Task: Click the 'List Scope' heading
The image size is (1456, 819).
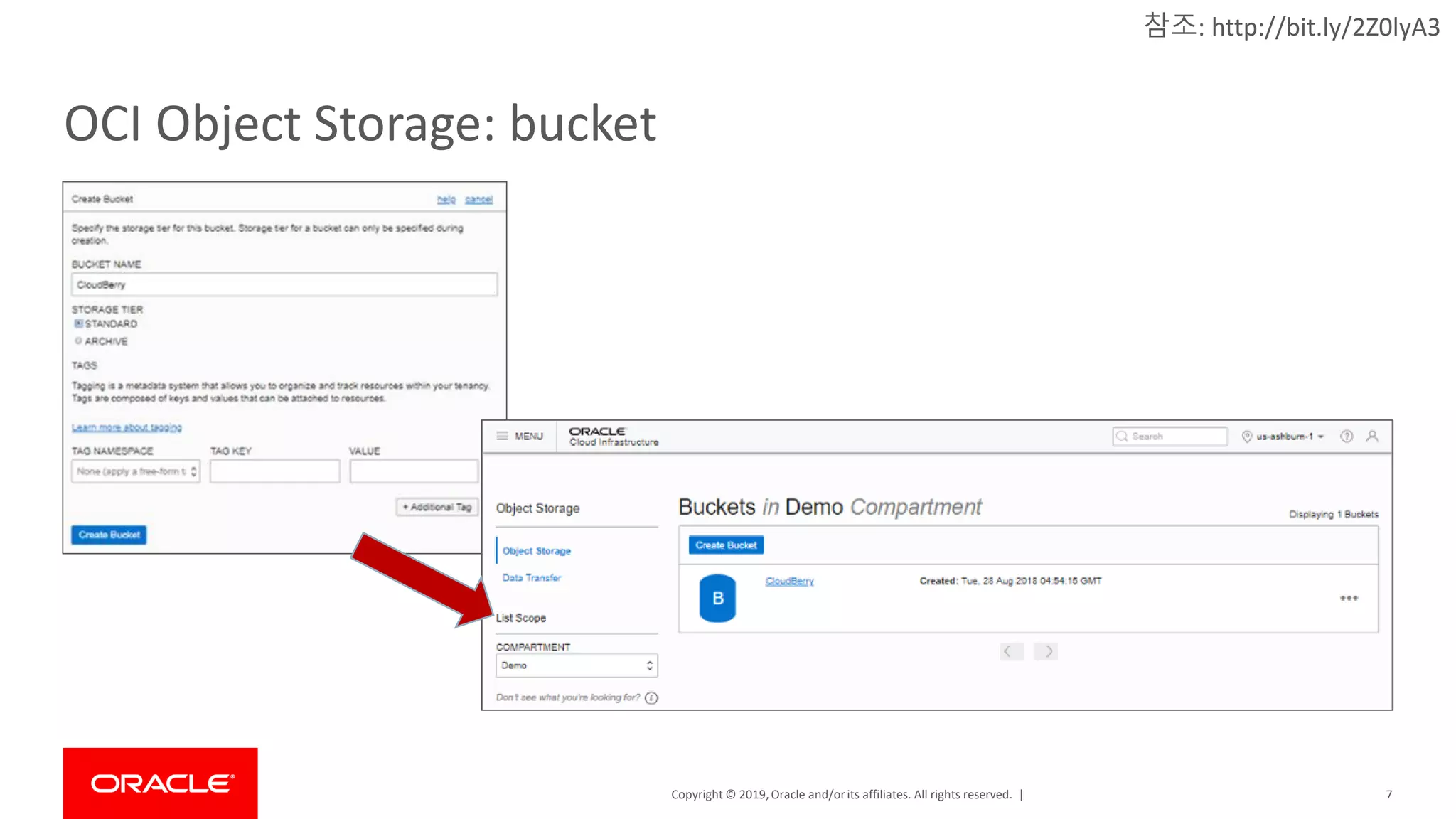Action: [521, 618]
